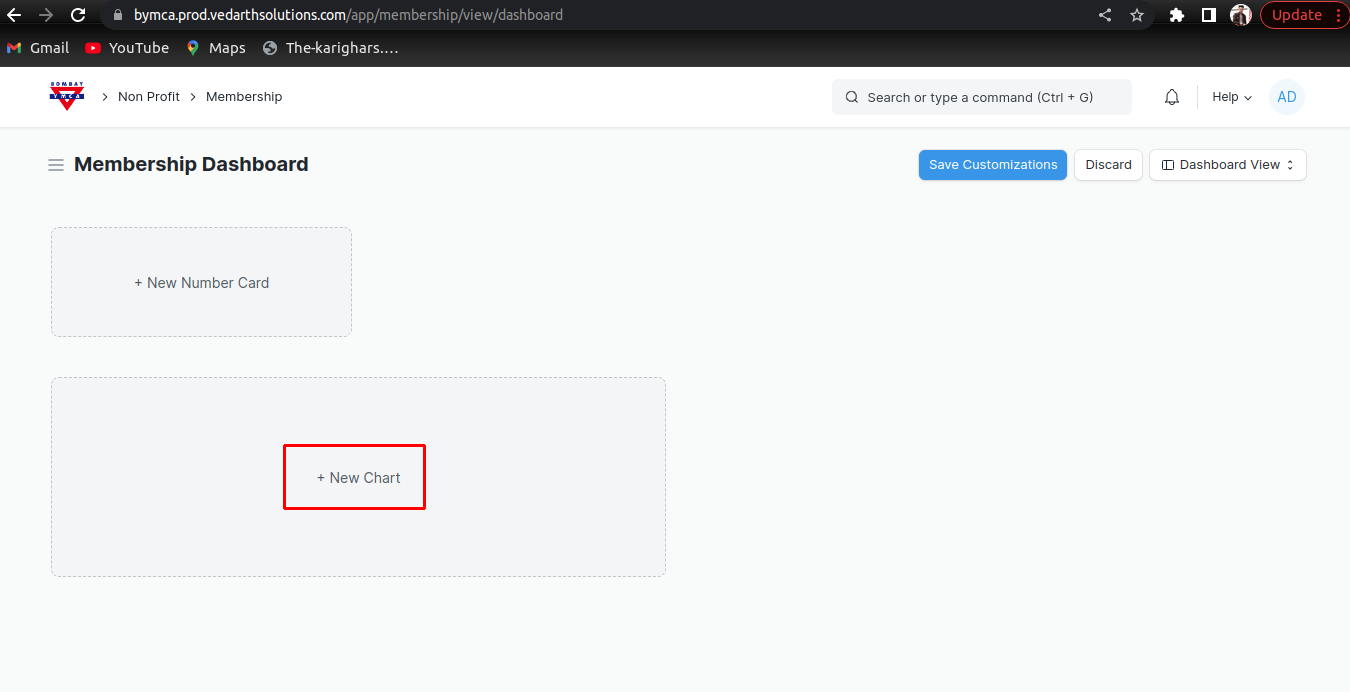1350x692 pixels.
Task: Click the Bombay YMCA logo icon
Action: [67, 96]
